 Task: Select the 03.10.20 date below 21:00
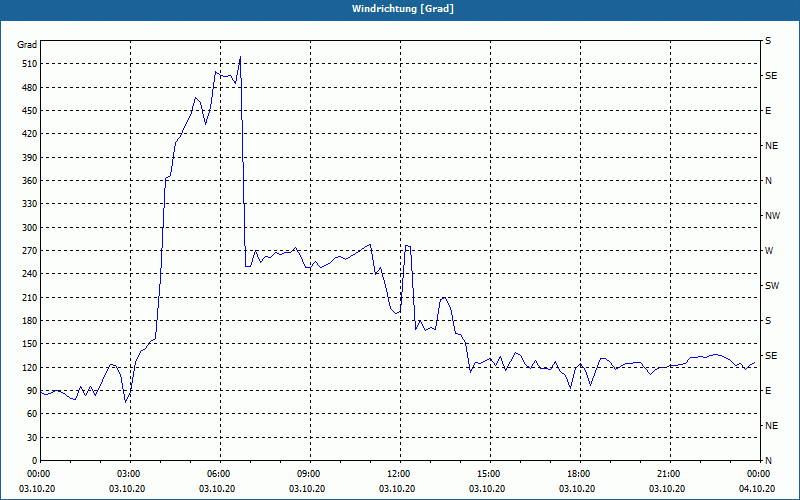click(x=667, y=489)
